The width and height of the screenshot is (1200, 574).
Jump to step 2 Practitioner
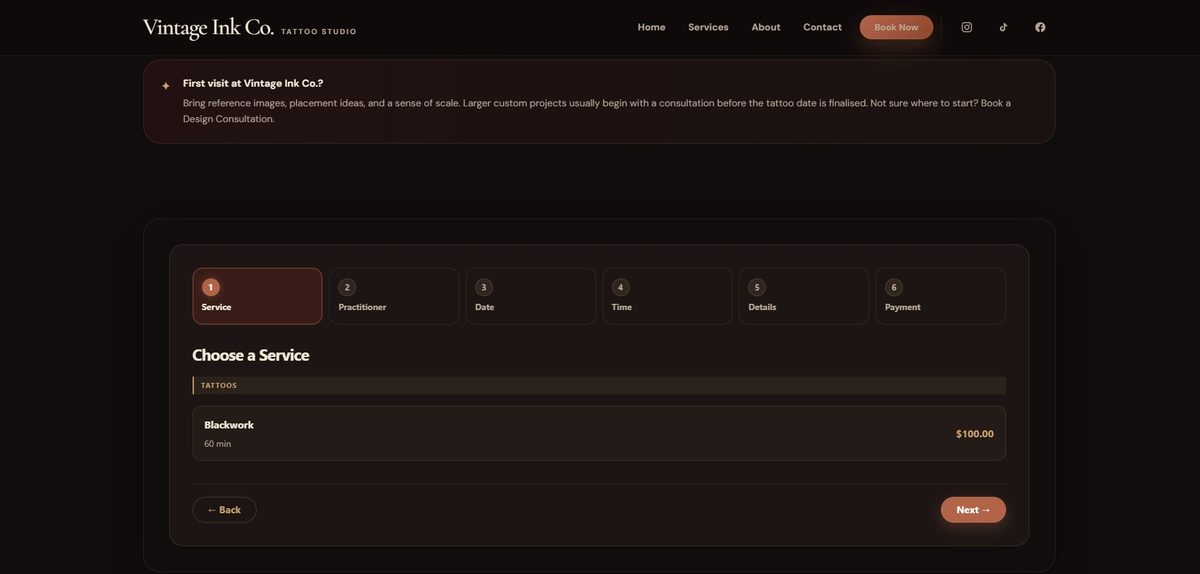click(x=394, y=296)
